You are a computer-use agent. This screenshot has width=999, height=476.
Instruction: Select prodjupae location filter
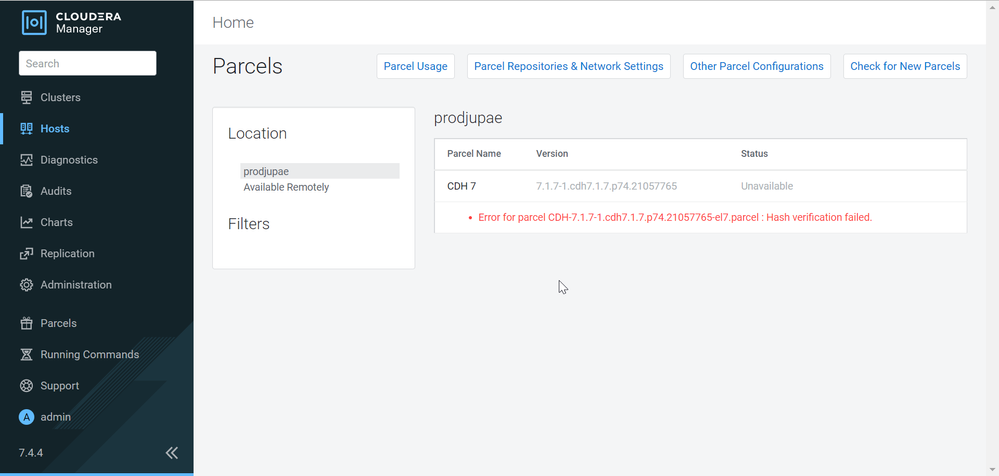tap(320, 171)
